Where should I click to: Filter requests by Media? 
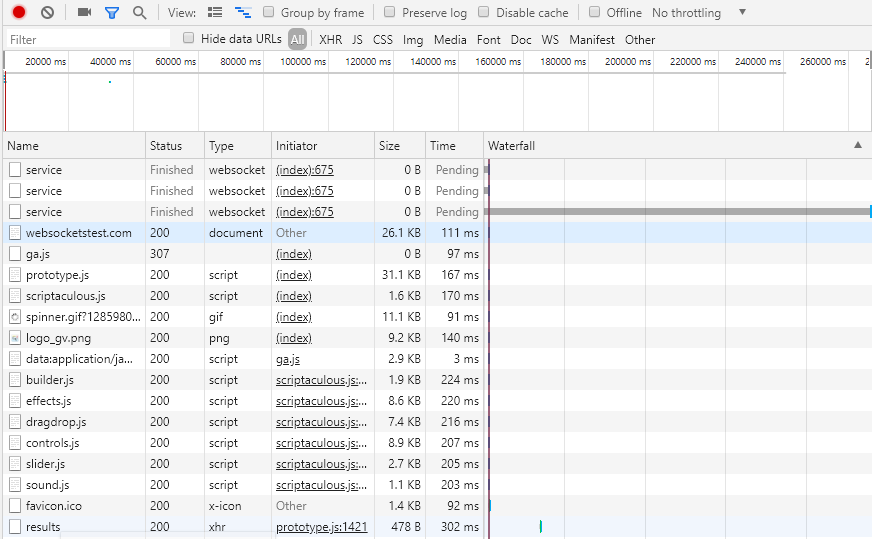coord(450,39)
